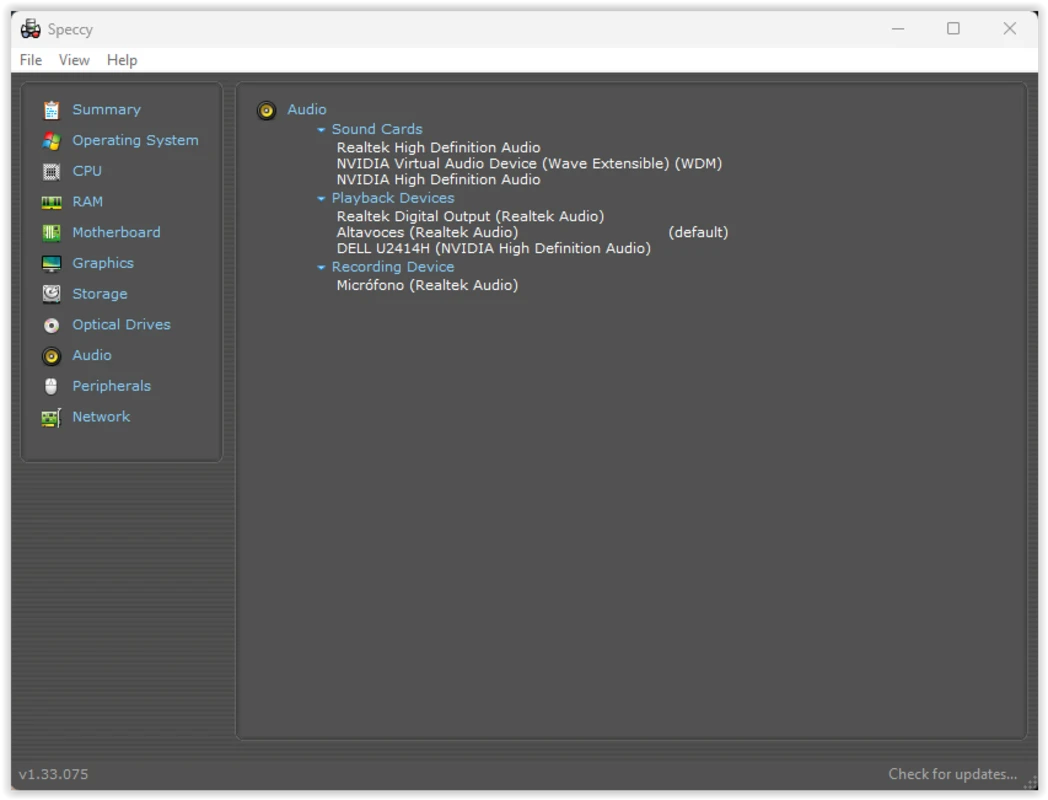Image resolution: width=1048 pixels, height=800 pixels.
Task: Select the Graphics monitor icon
Action: tap(51, 264)
